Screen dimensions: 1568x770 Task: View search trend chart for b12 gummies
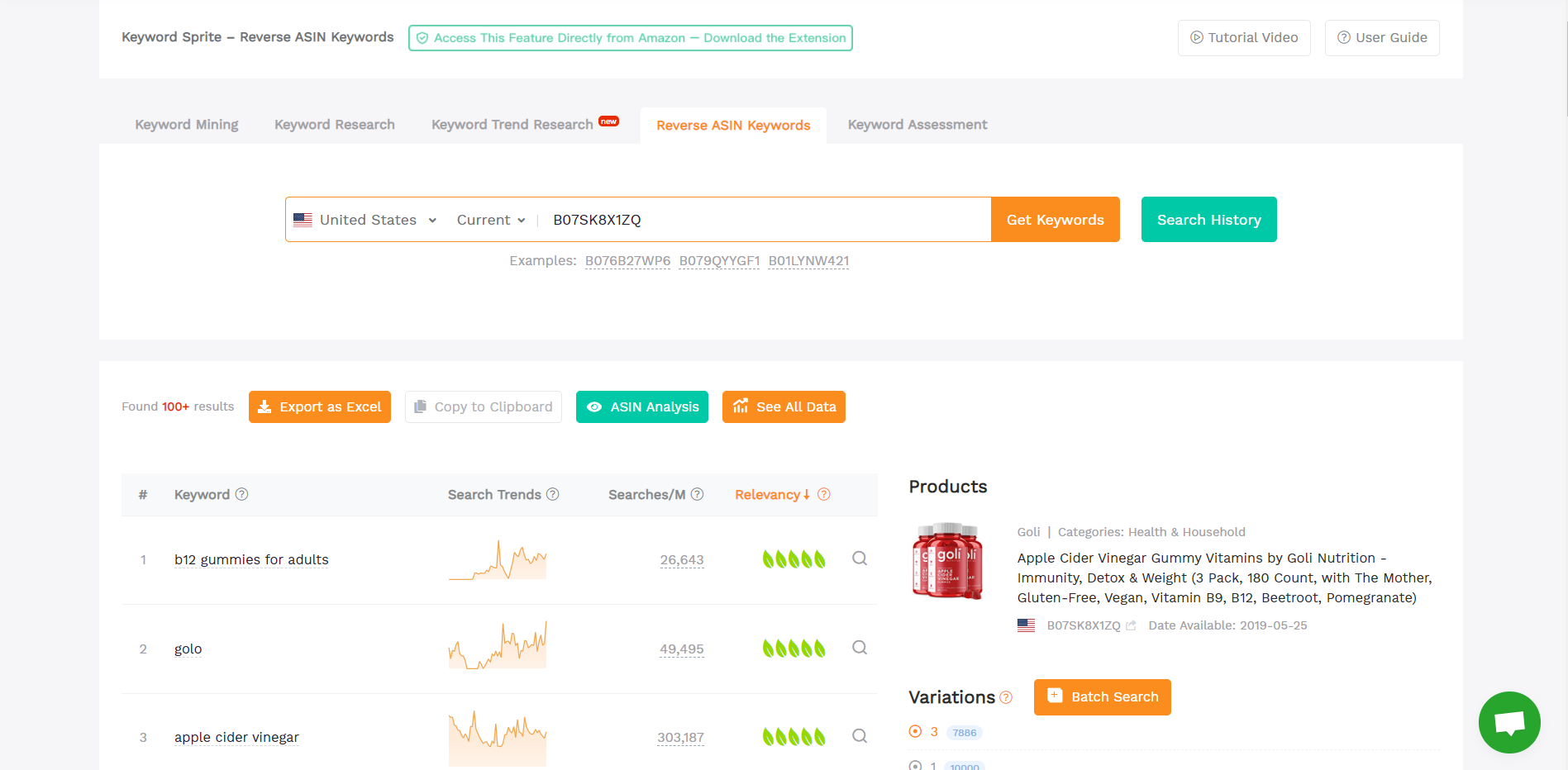click(x=498, y=560)
